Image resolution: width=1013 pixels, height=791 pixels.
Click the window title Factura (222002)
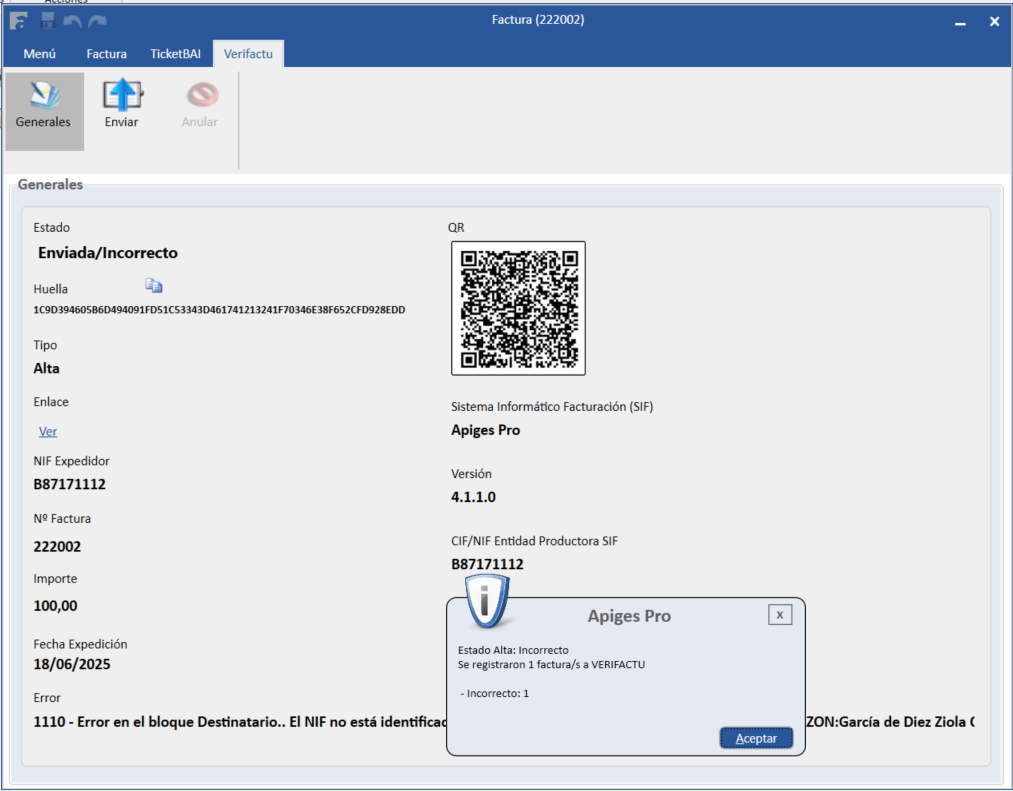click(x=538, y=20)
